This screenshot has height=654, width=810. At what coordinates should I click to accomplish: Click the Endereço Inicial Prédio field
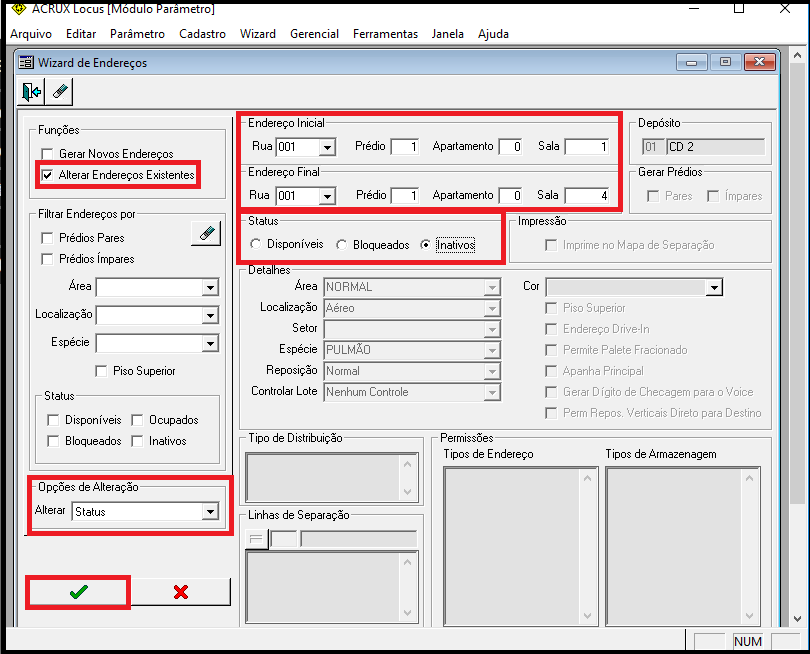pyautogui.click(x=404, y=147)
